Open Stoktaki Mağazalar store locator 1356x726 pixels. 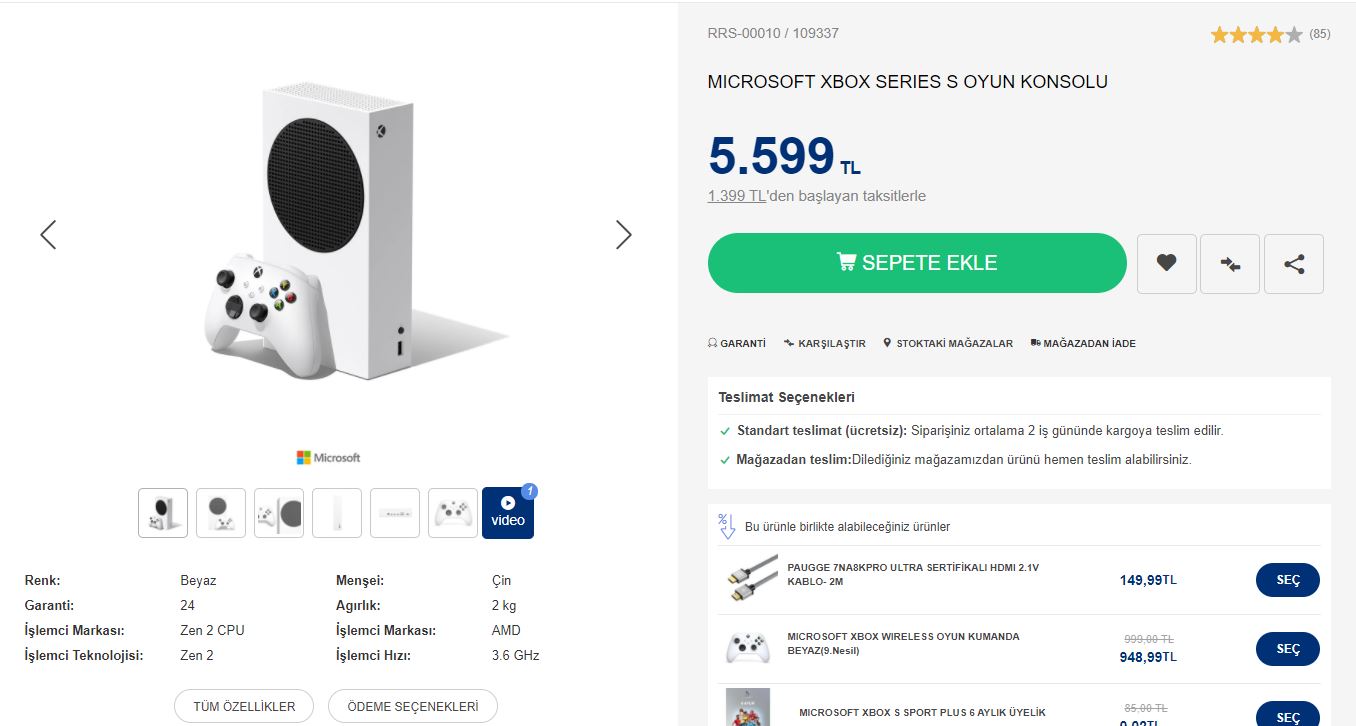[948, 343]
